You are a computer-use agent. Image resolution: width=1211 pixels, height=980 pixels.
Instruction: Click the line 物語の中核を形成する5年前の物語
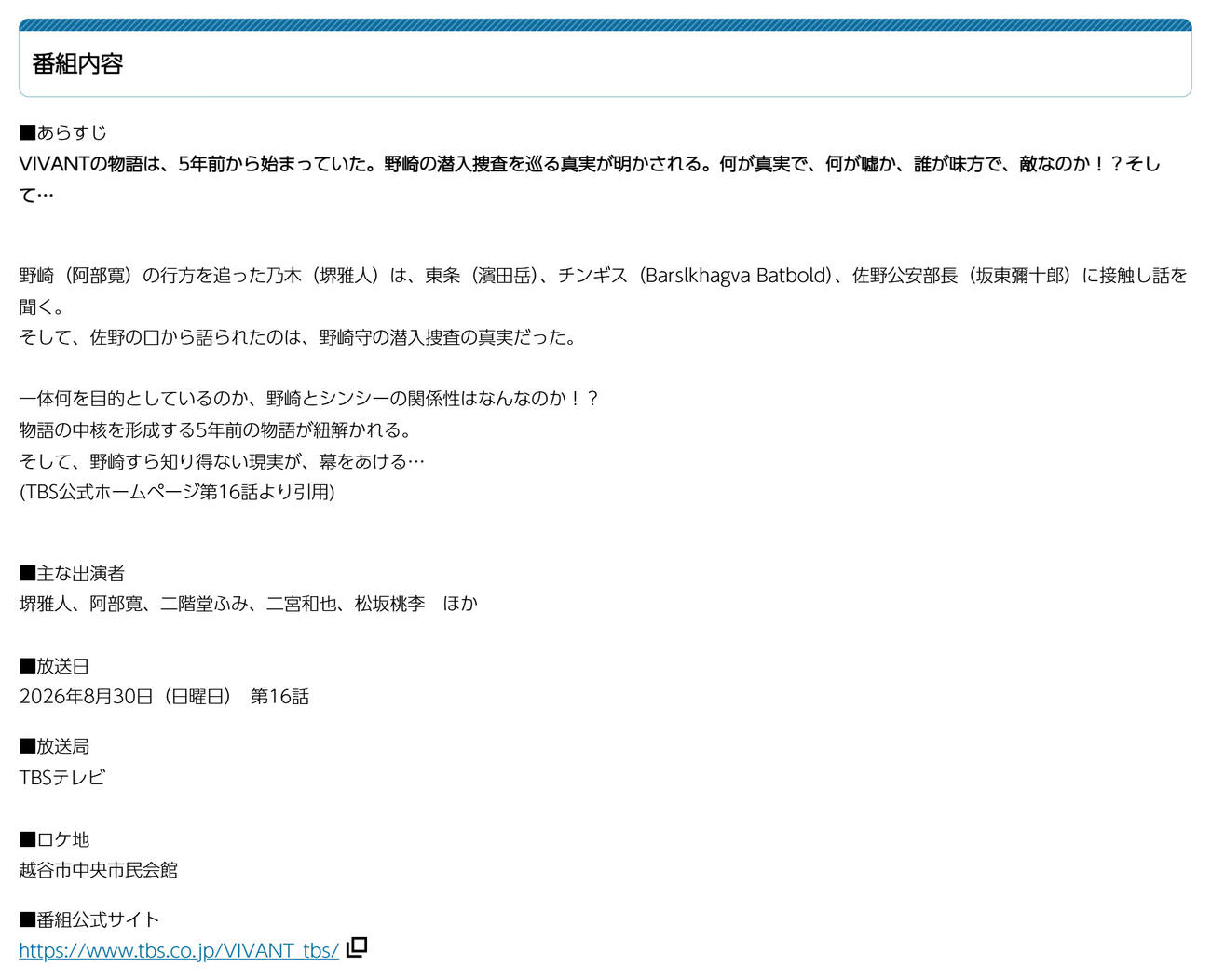coord(215,429)
